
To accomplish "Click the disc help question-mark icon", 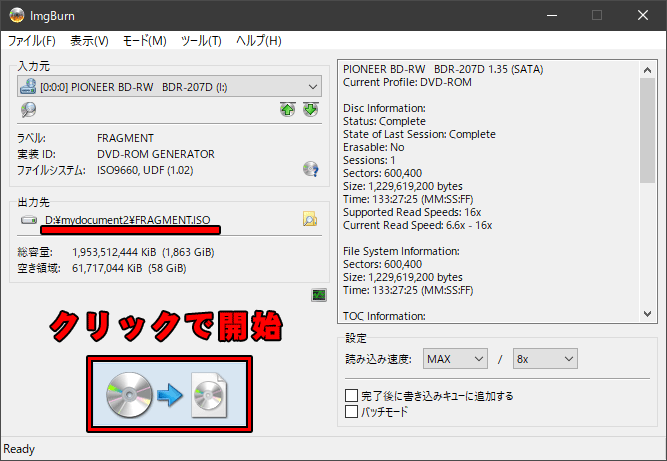I will 311,169.
